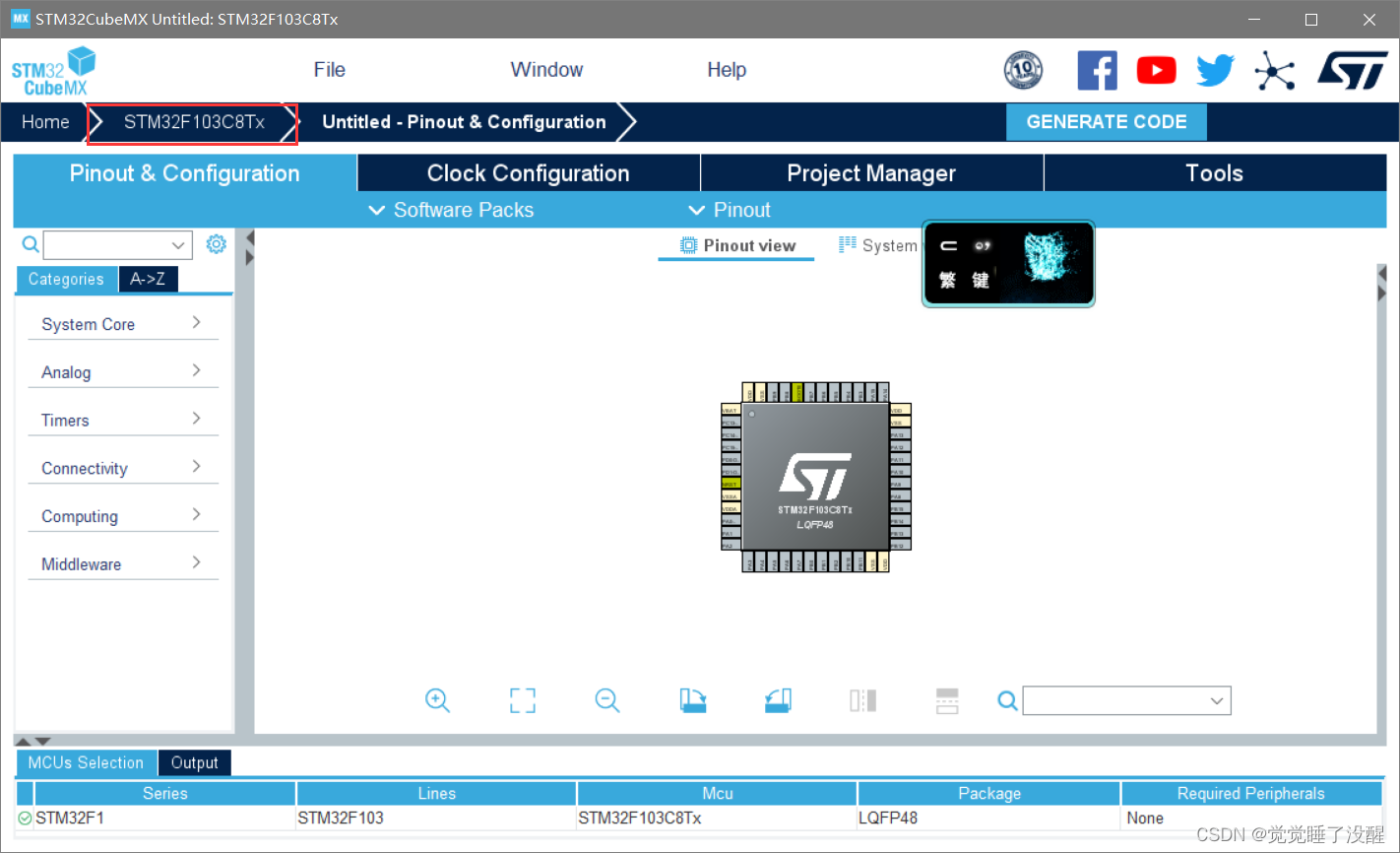Open the Software Packs dropdown

click(451, 210)
